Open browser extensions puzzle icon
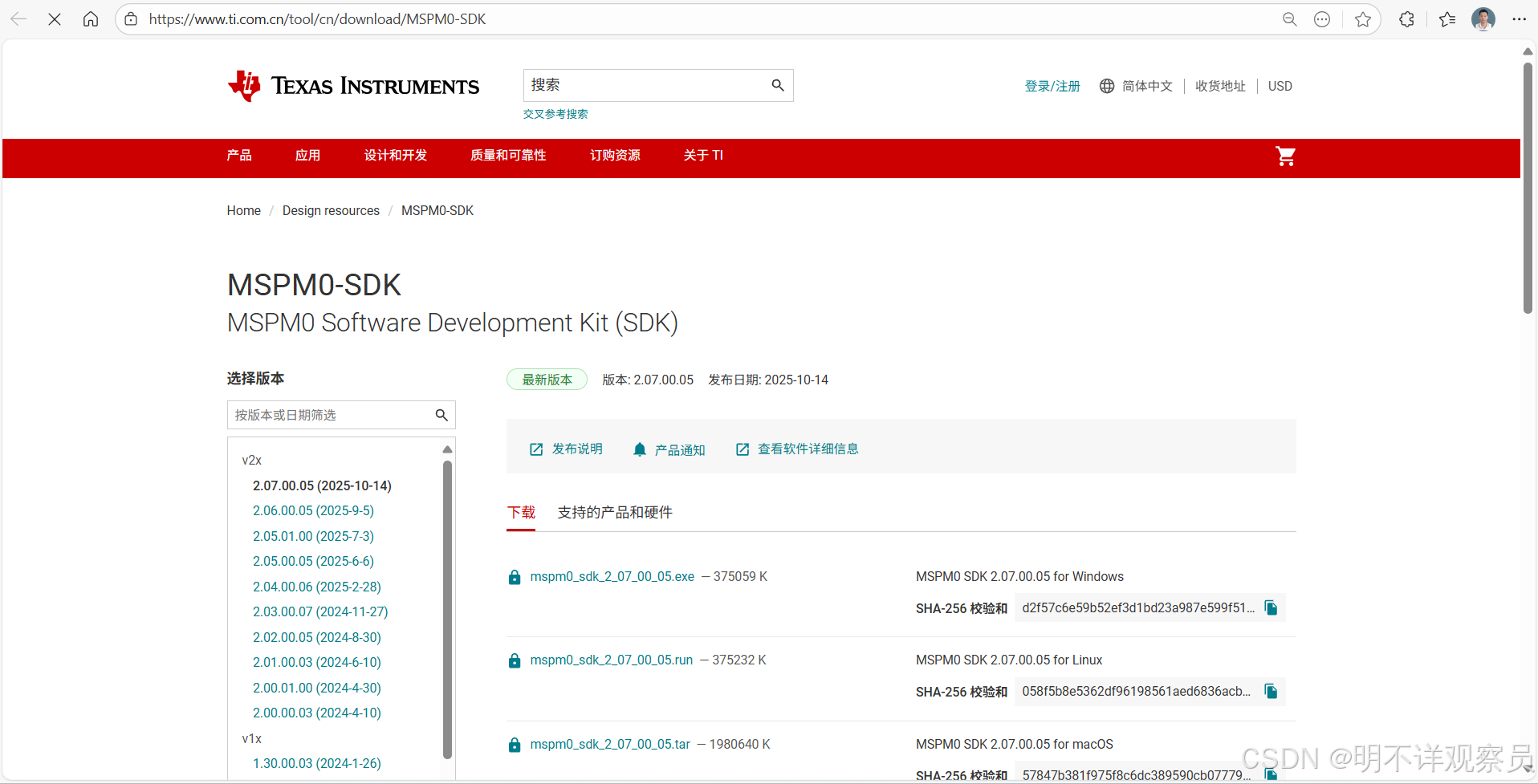 (1406, 19)
